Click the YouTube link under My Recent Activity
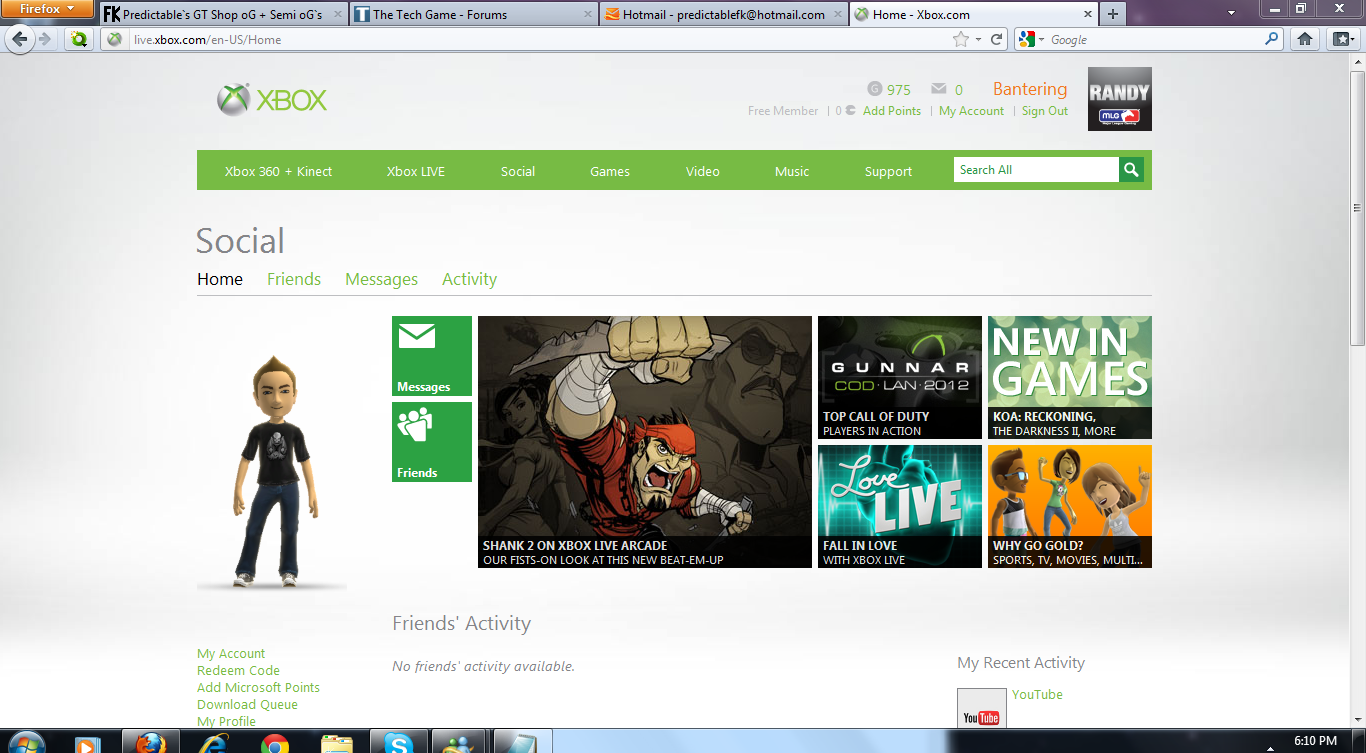Viewport: 1366px width, 753px height. click(1037, 694)
